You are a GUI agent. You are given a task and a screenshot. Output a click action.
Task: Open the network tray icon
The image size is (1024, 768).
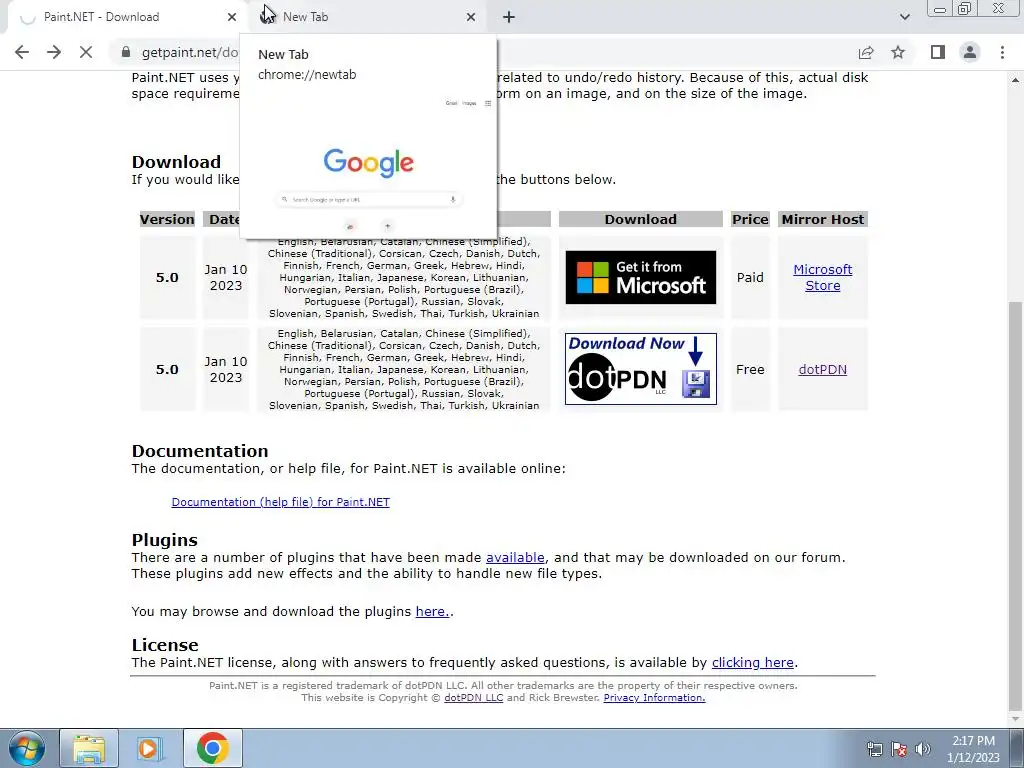(x=874, y=748)
